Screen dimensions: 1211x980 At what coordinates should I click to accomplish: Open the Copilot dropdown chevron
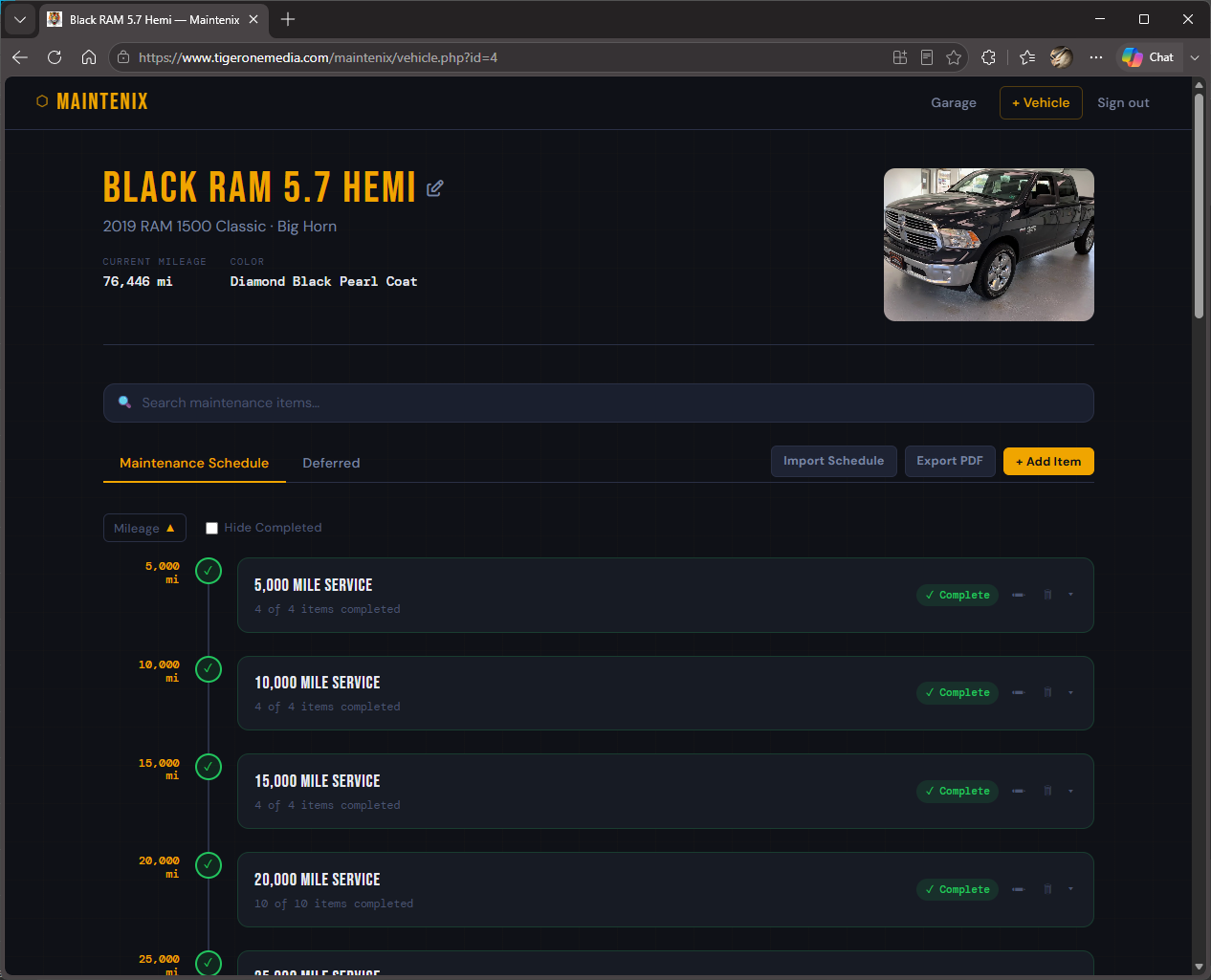click(1195, 57)
